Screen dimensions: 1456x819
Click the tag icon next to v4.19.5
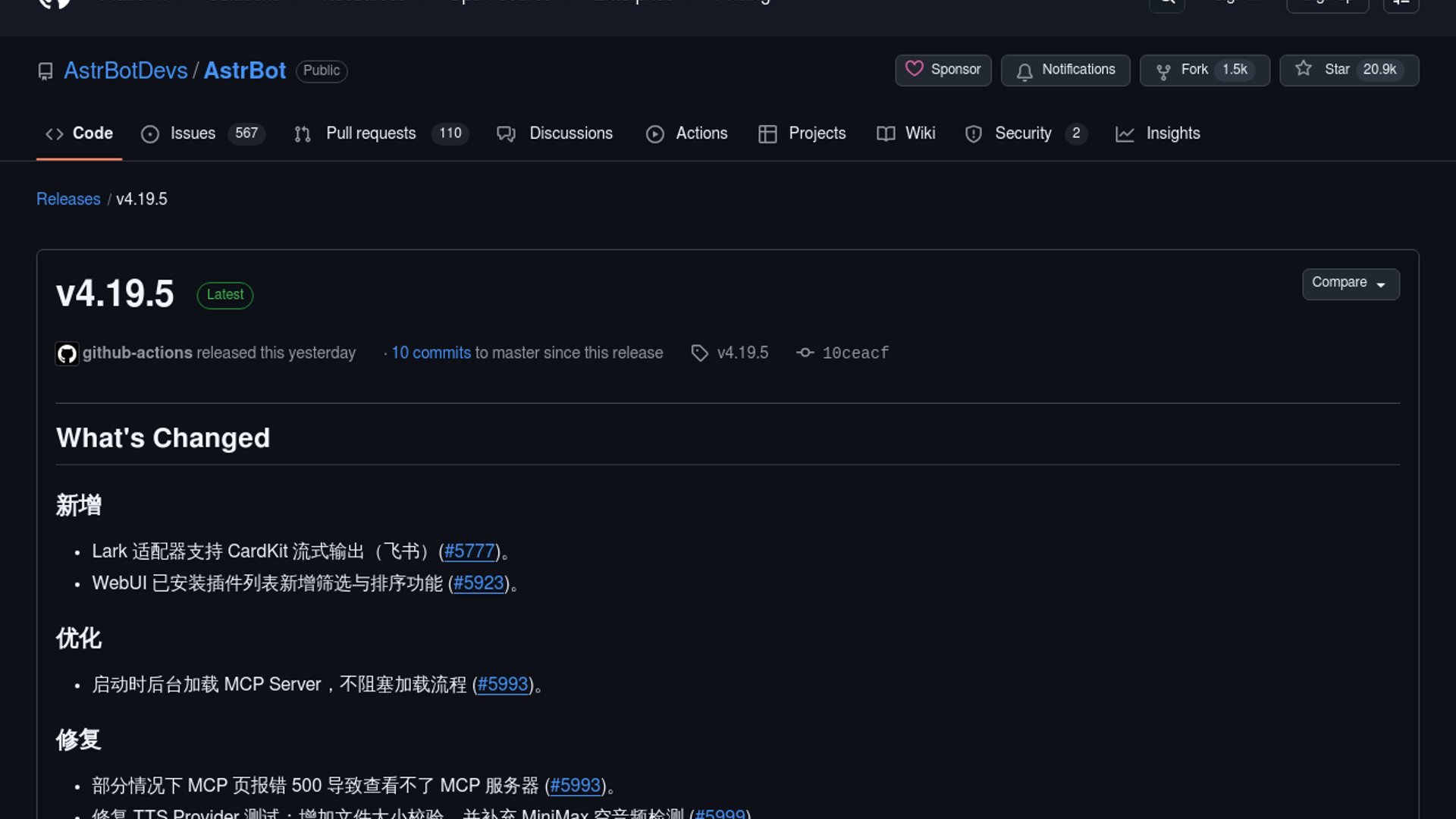pyautogui.click(x=699, y=353)
